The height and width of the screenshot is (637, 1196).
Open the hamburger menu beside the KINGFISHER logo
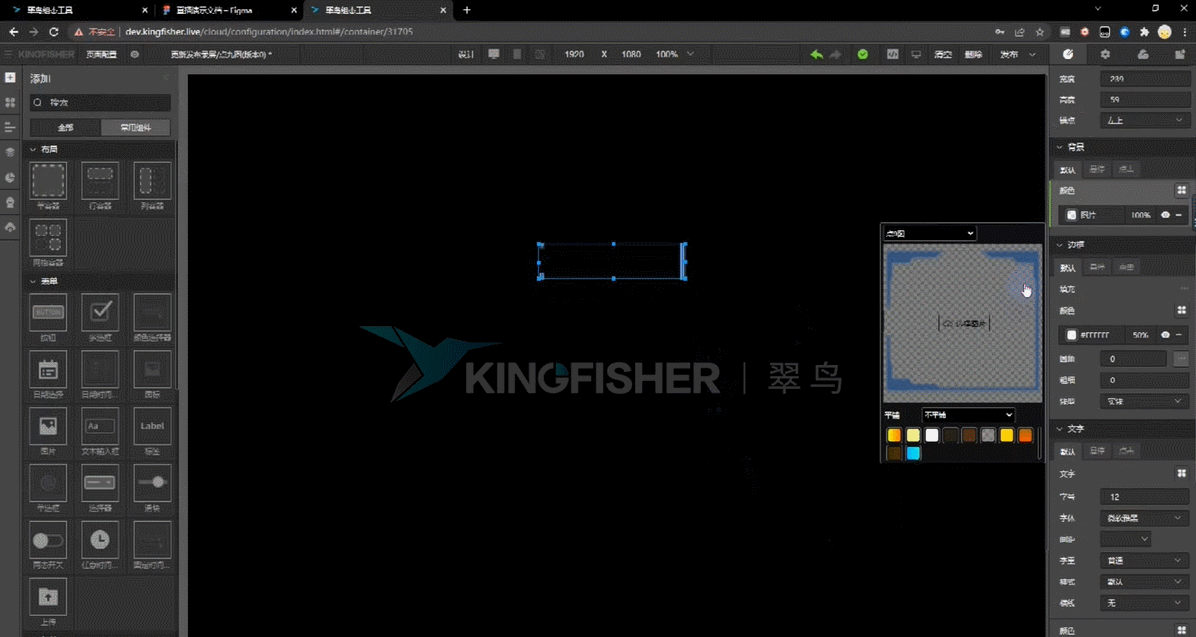coord(8,54)
